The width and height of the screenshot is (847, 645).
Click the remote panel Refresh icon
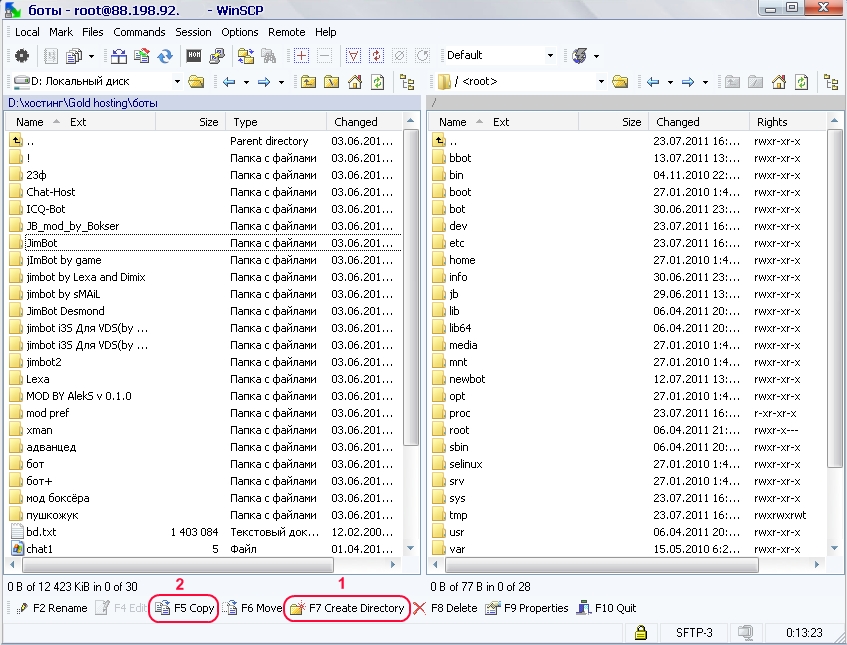point(802,82)
